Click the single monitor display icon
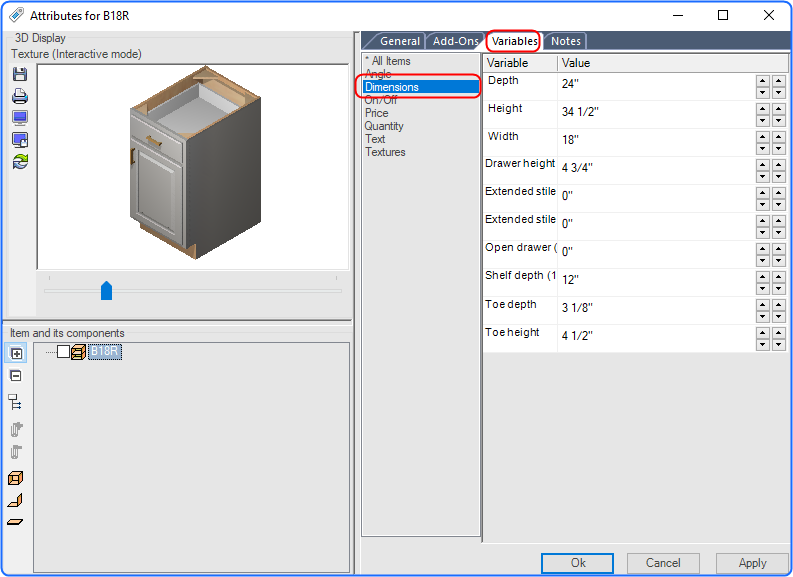The width and height of the screenshot is (793, 577). coord(20,118)
